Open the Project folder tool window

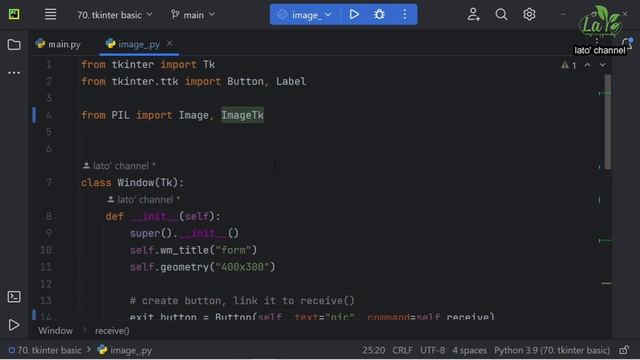click(14, 44)
